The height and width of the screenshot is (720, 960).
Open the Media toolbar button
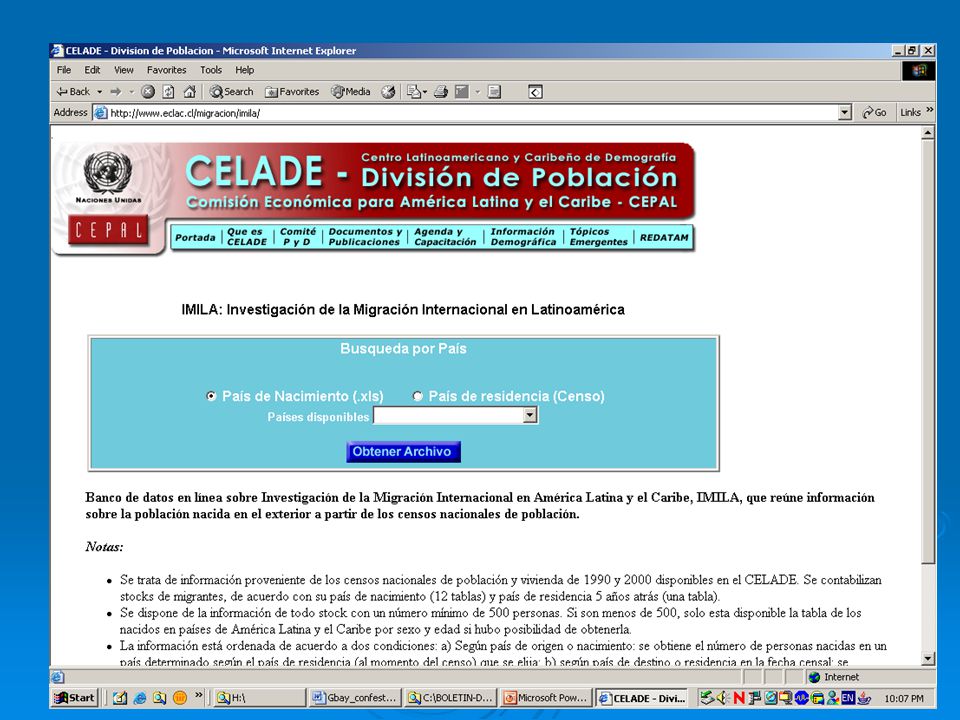click(351, 92)
